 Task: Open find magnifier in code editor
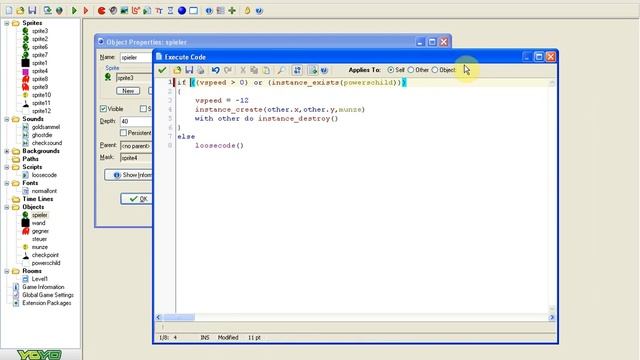[281, 70]
